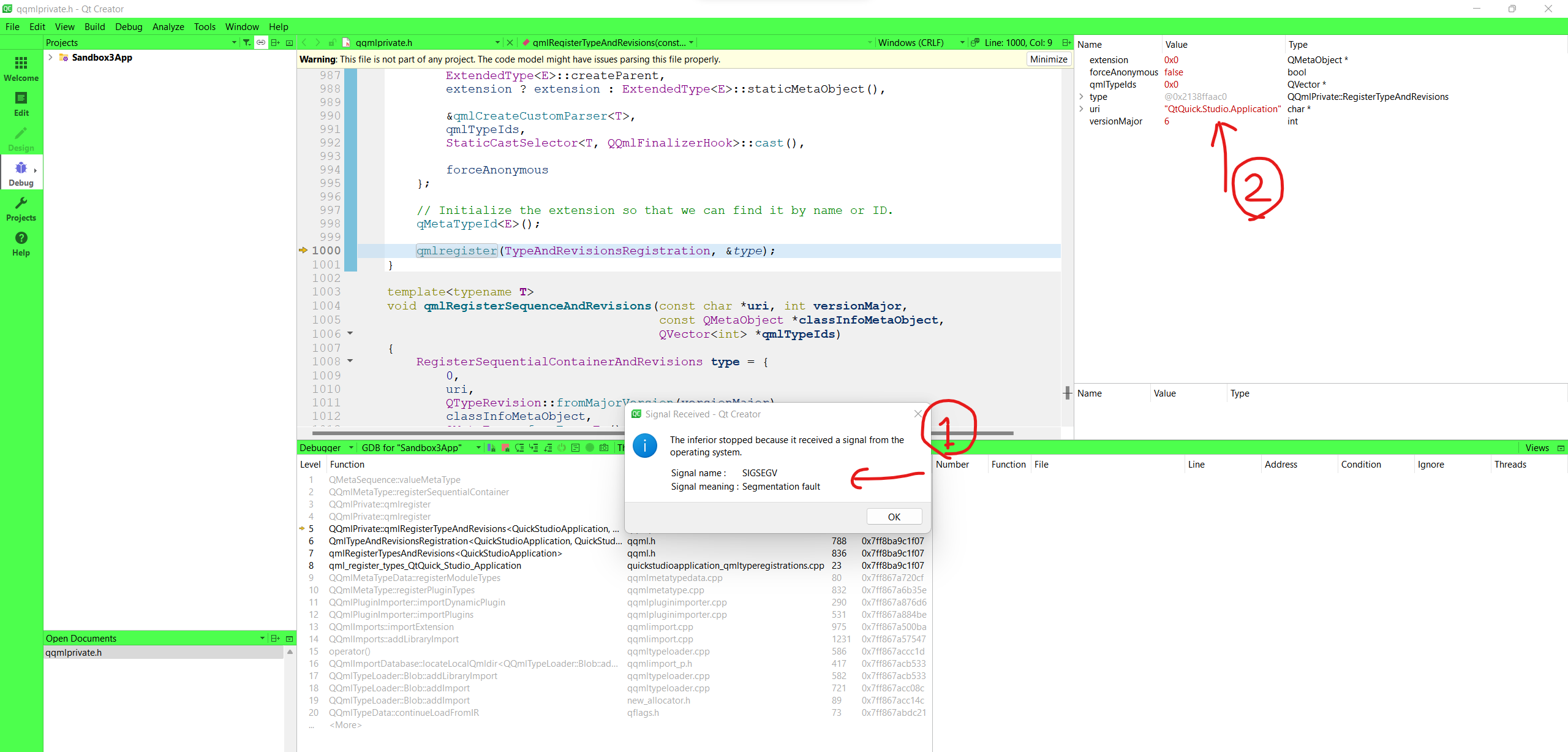Viewport: 1568px width, 752px height.
Task: Click the debugger Step Into icon
Action: 533,448
